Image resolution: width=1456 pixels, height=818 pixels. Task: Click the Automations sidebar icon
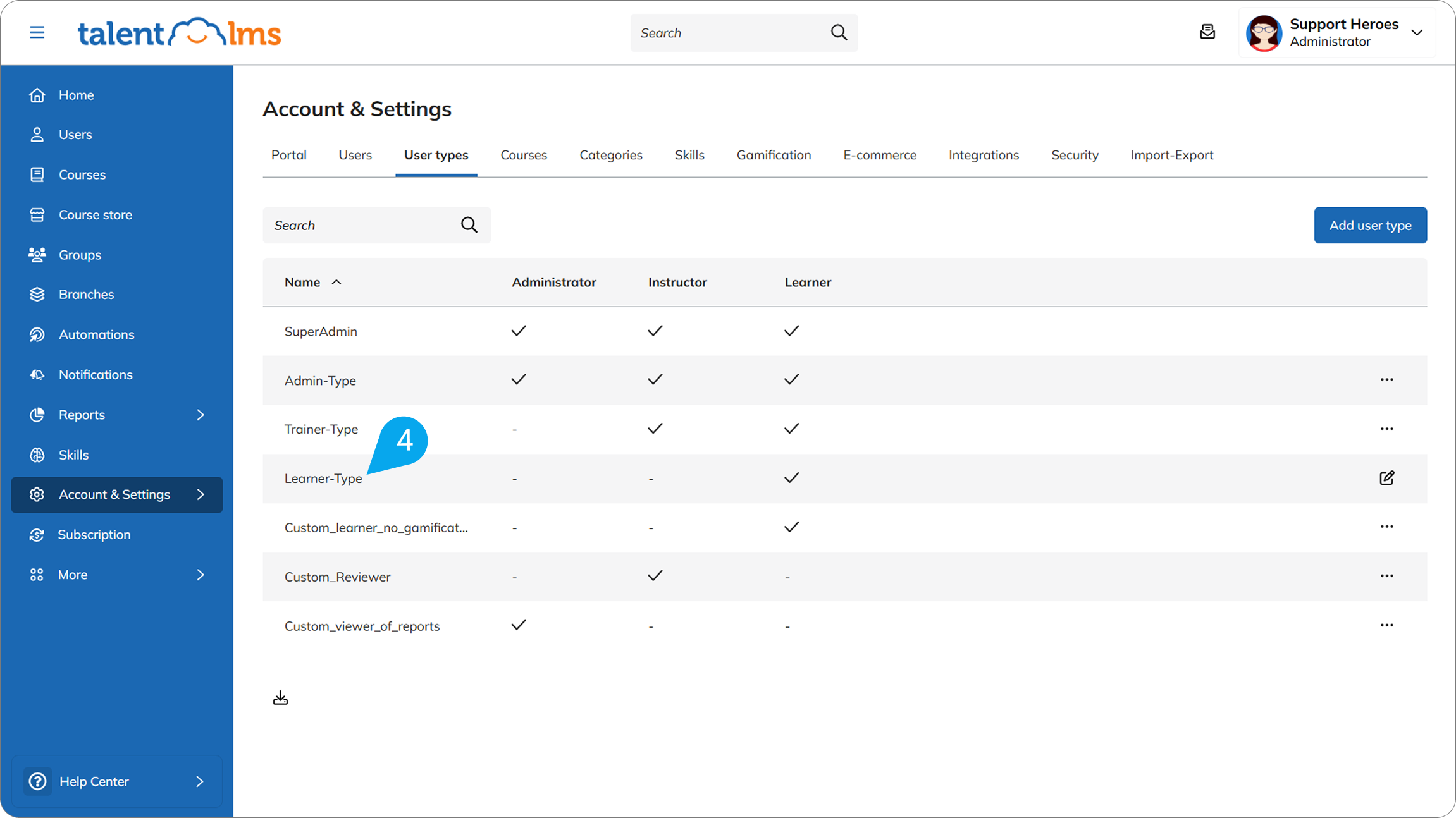coord(37,334)
